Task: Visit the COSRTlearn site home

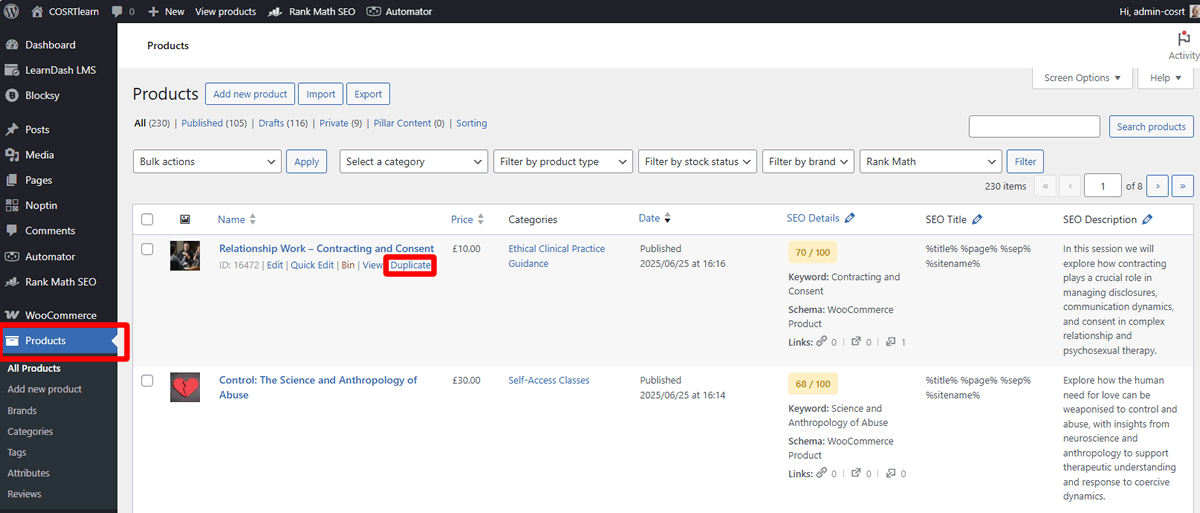Action: coord(66,12)
